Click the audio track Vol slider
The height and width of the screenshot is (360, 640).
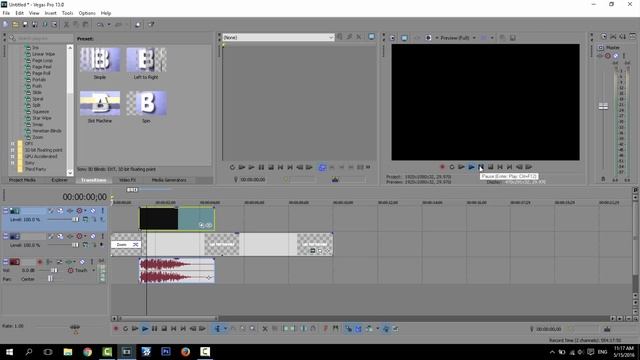point(54,270)
